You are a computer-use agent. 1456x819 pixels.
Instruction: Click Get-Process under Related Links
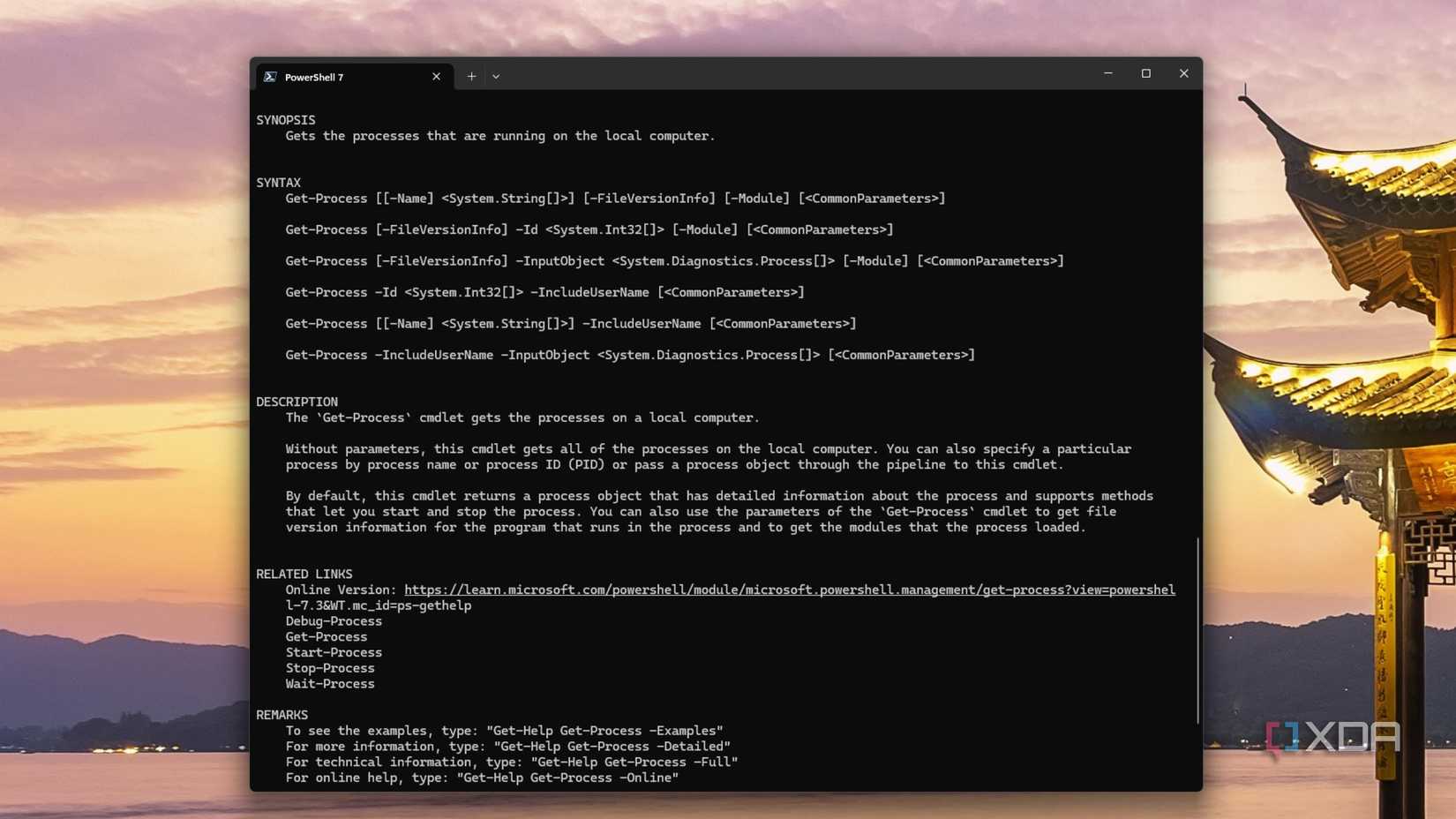(x=326, y=636)
